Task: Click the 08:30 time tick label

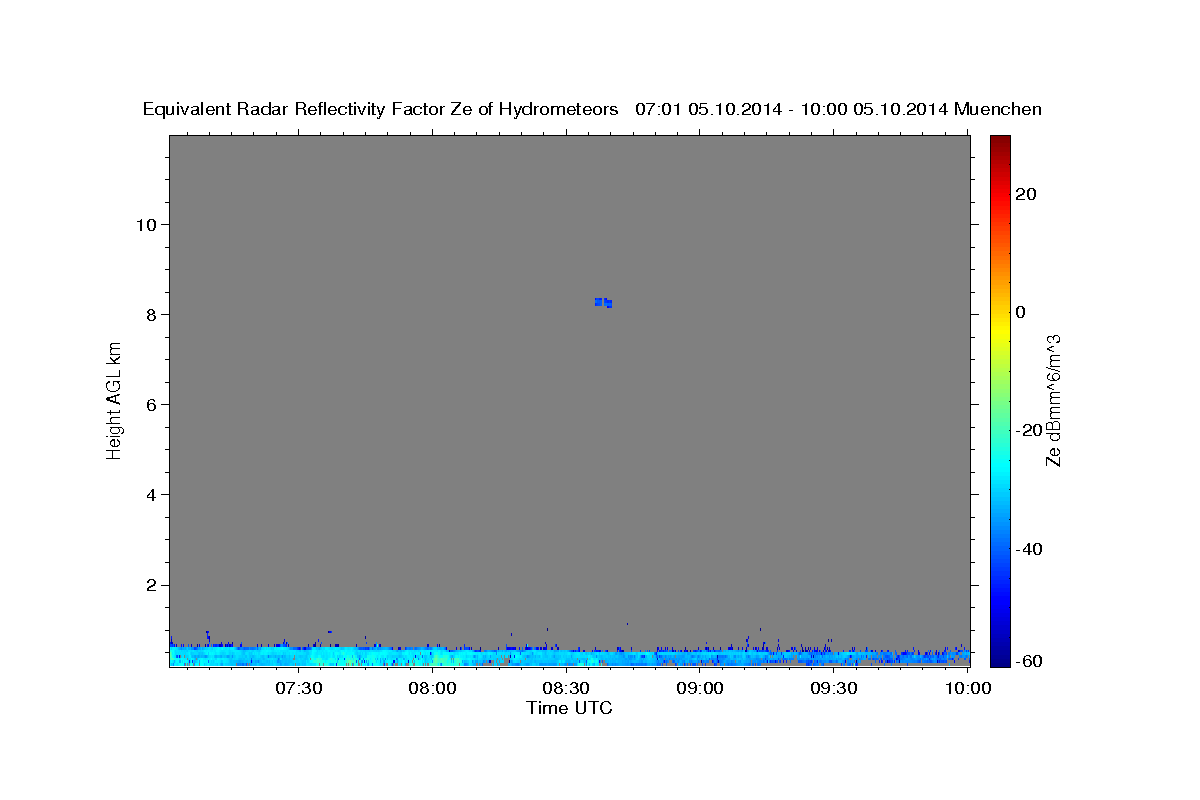Action: click(565, 688)
